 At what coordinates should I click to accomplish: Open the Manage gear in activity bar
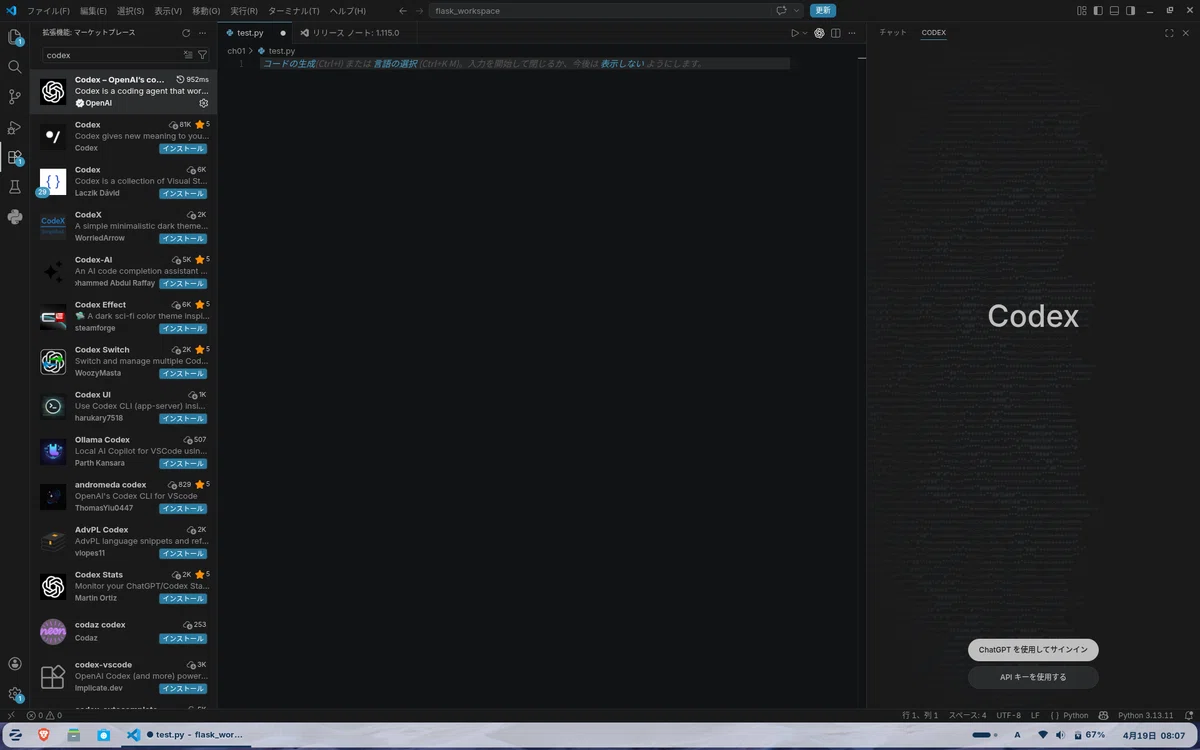coord(14,694)
